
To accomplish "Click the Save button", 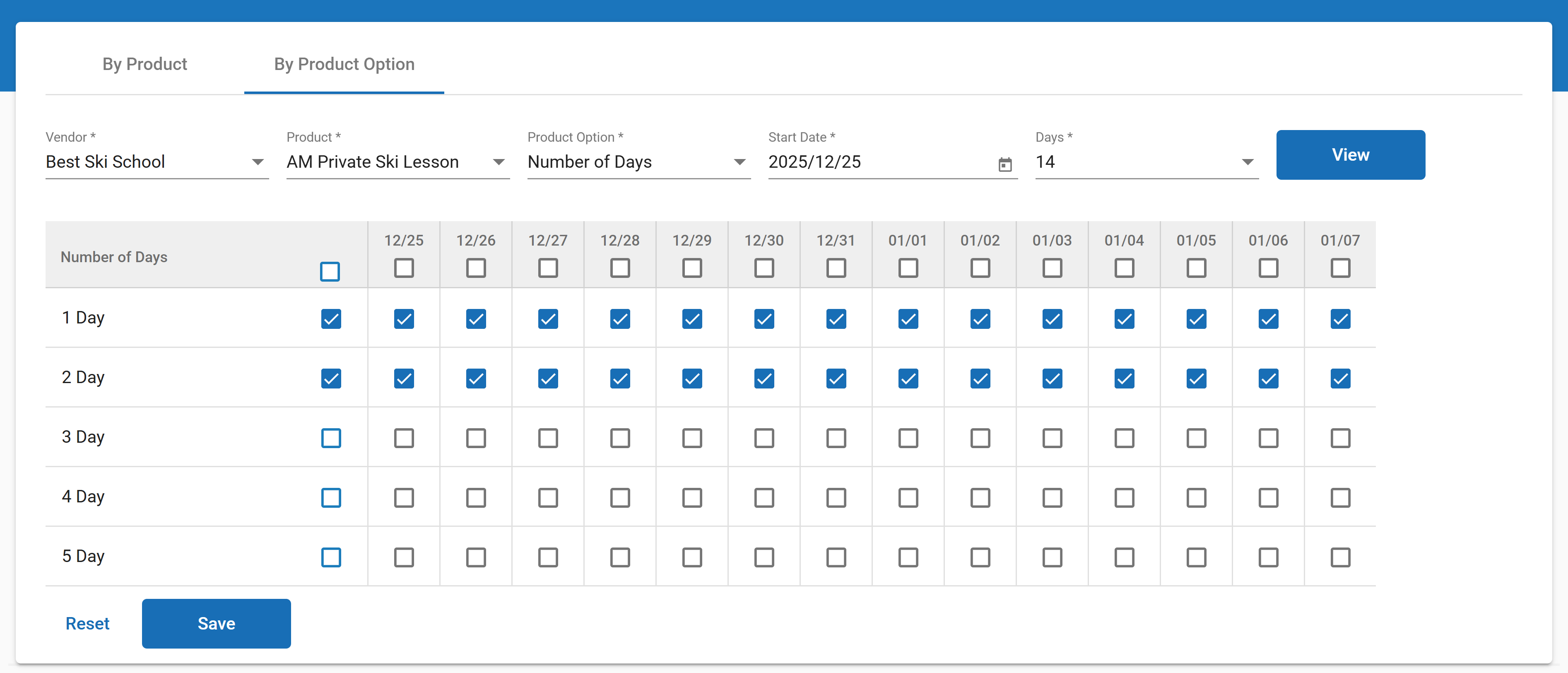I will click(x=216, y=623).
